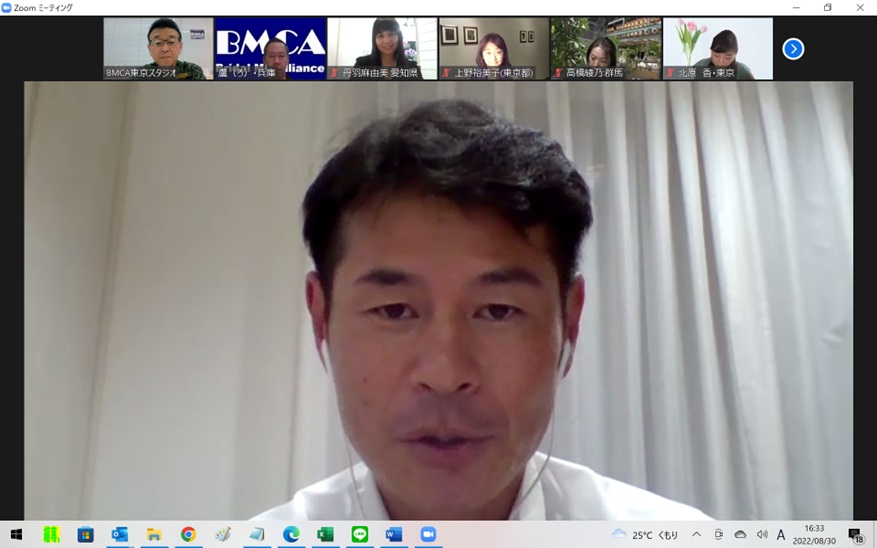Viewport: 877px width, 548px height.
Task: Show next participants with the blue arrow
Action: coord(793,49)
